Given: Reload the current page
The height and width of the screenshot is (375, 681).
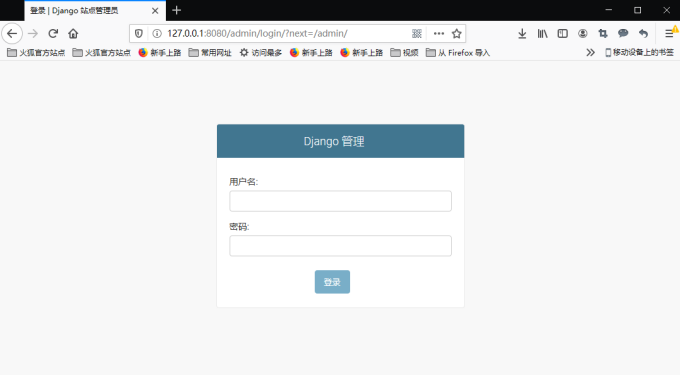Looking at the screenshot, I should point(53,33).
